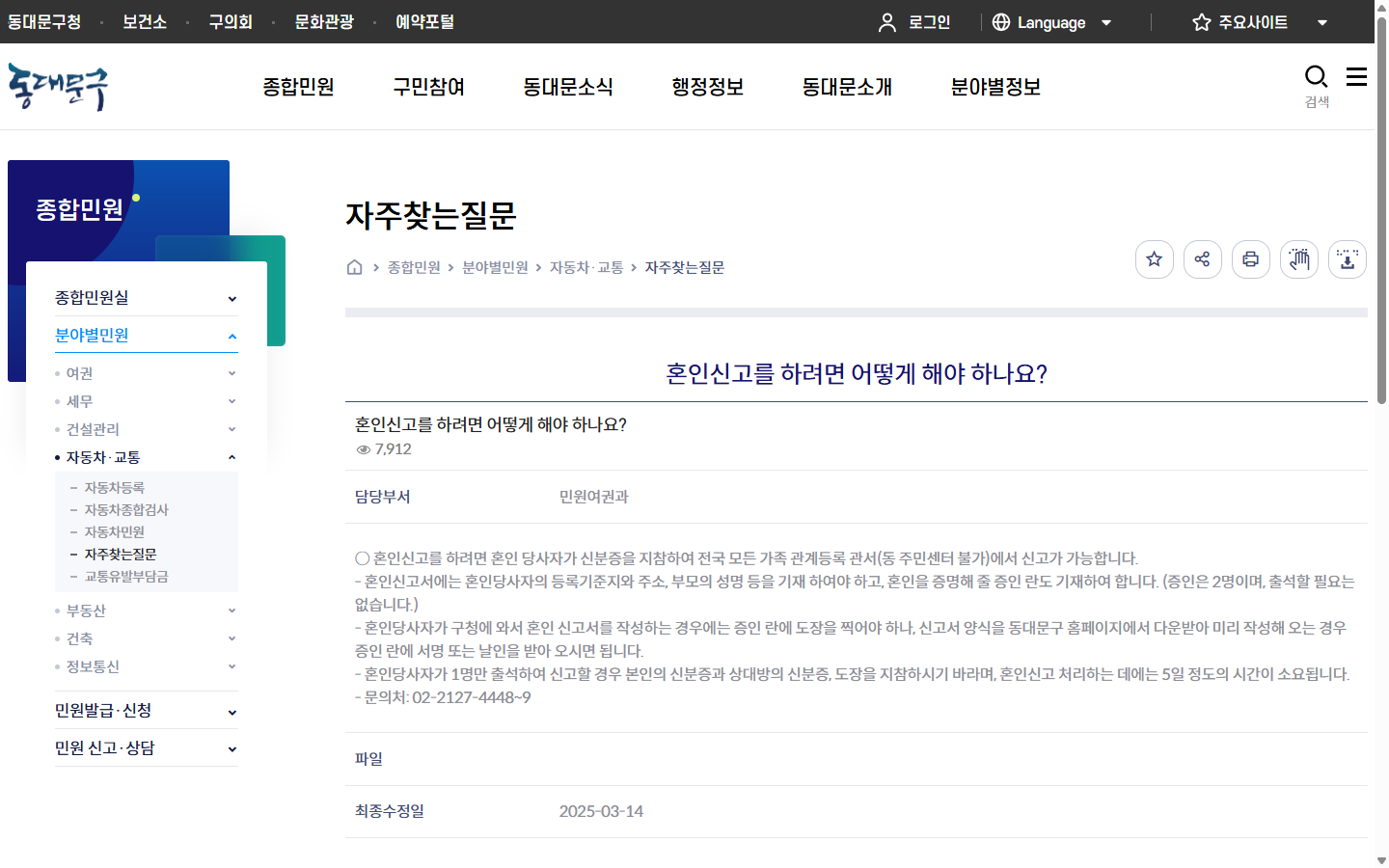Print the page with printer icon

coord(1251,259)
